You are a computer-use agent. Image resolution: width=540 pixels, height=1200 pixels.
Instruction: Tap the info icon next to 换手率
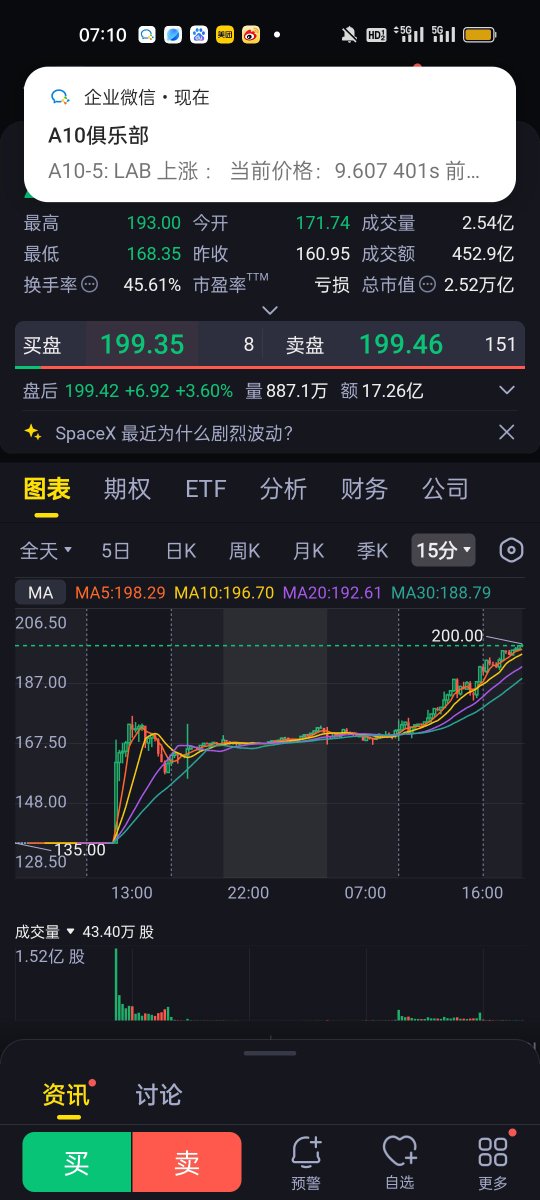[89, 285]
